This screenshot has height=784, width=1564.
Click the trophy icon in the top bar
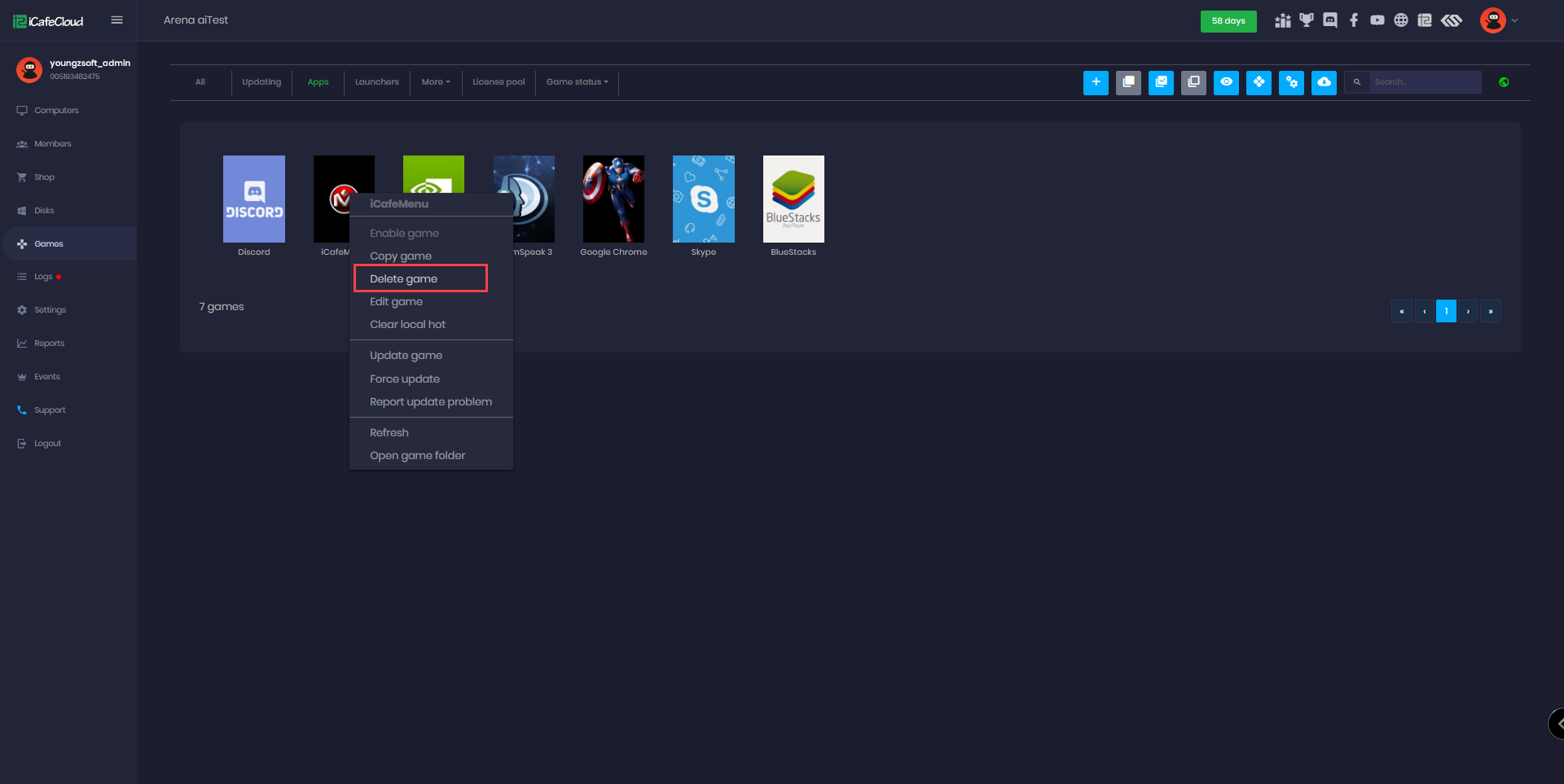tap(1307, 20)
